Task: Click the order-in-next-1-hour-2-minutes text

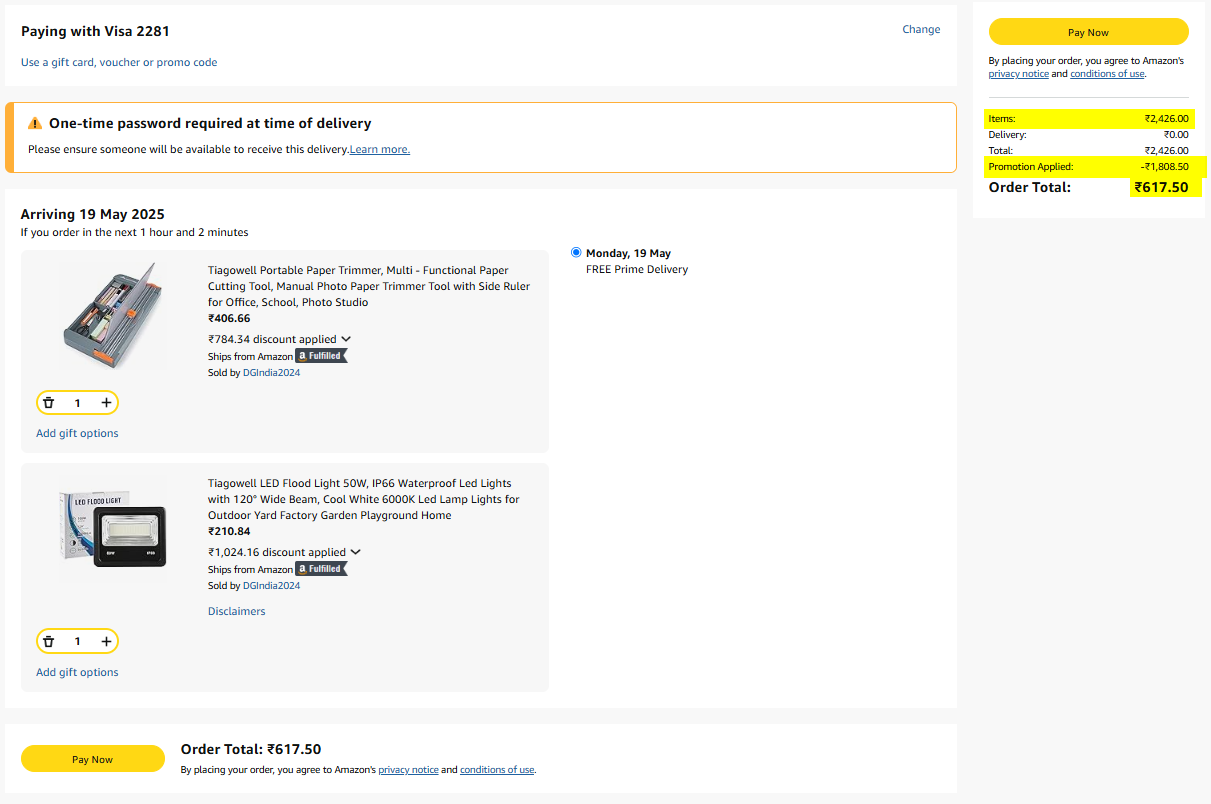Action: click(135, 232)
